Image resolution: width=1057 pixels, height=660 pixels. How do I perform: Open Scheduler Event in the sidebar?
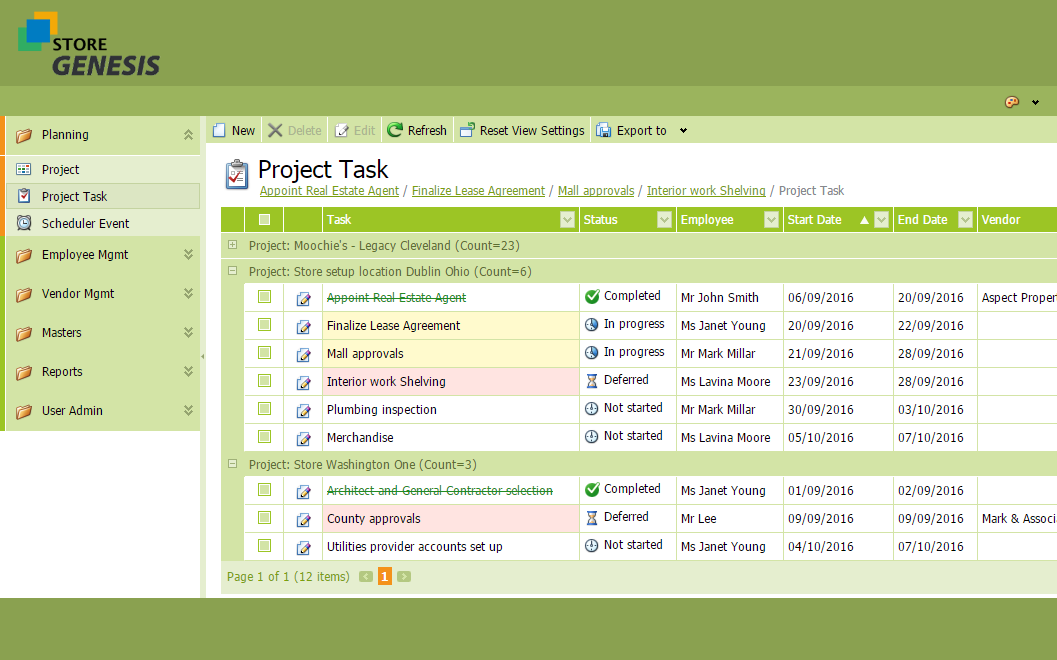coord(85,224)
